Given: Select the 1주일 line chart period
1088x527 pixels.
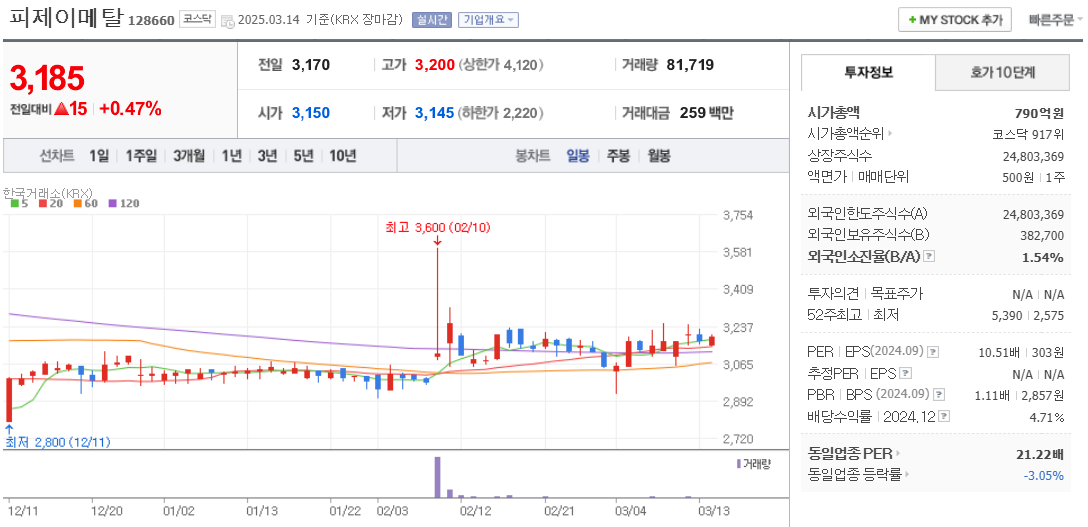Looking at the screenshot, I should tap(141, 156).
